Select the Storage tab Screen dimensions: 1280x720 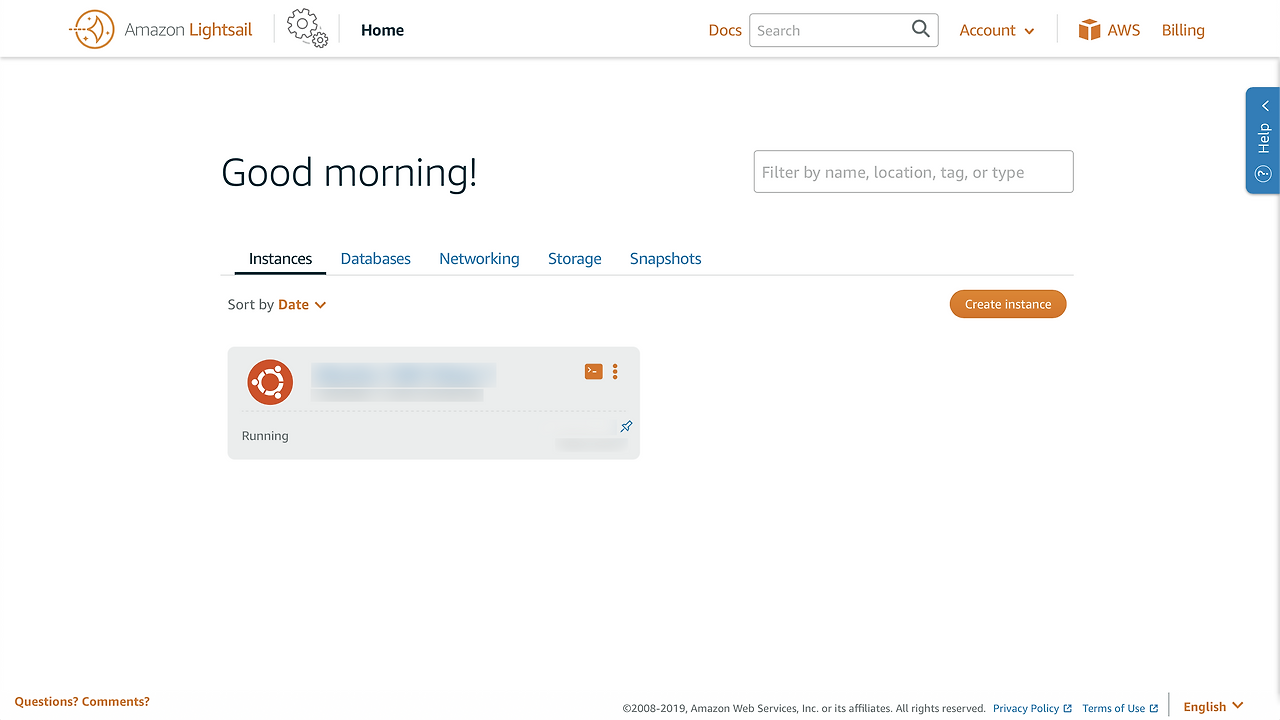(x=575, y=258)
